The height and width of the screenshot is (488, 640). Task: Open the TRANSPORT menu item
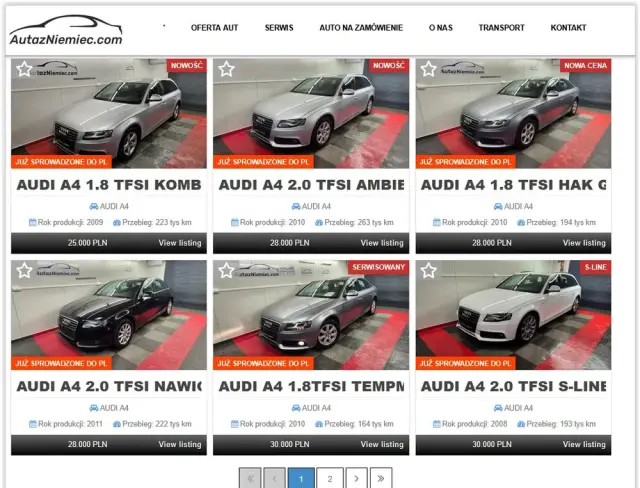pyautogui.click(x=502, y=28)
